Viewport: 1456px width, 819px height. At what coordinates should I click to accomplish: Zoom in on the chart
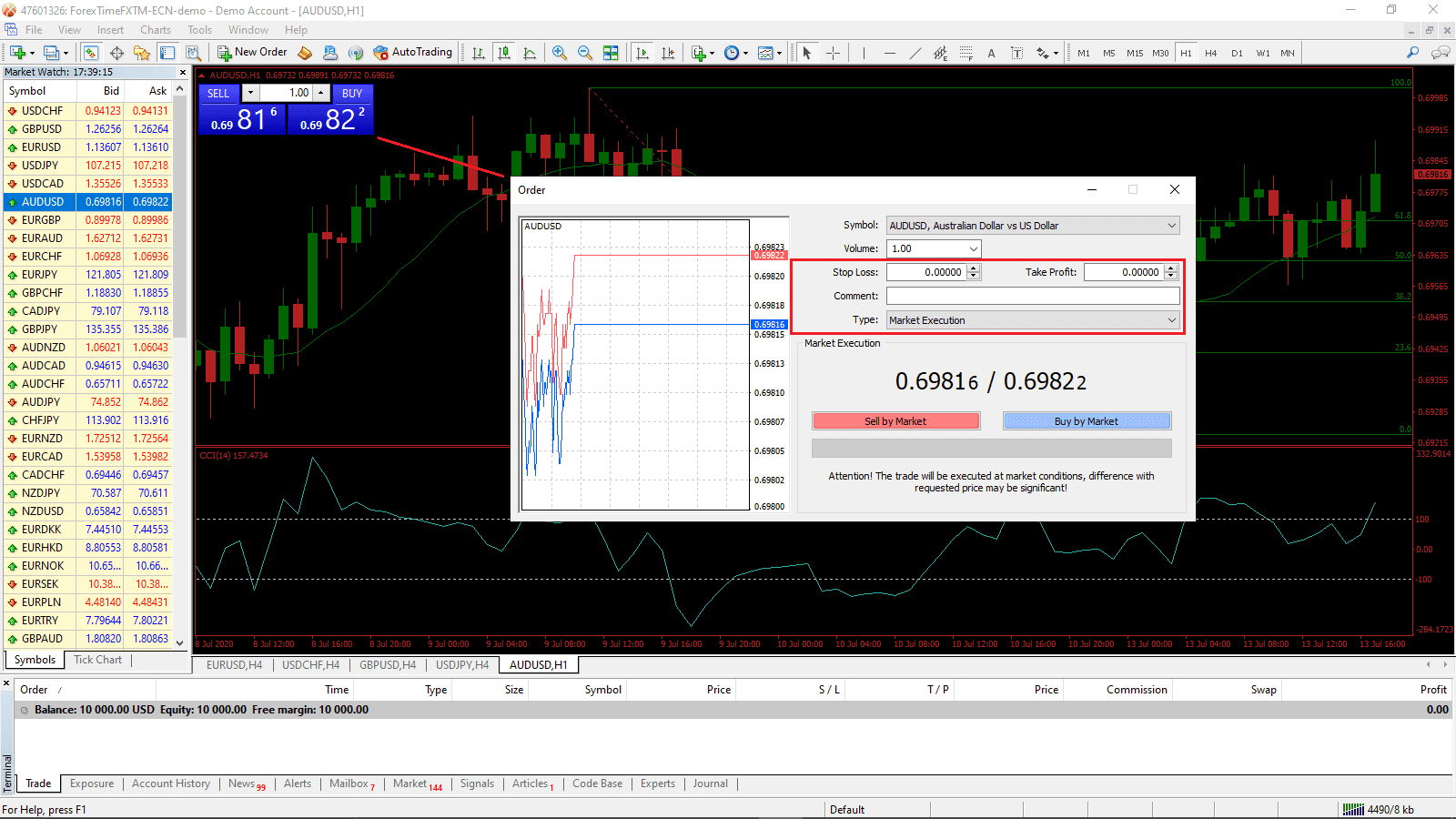tap(560, 52)
